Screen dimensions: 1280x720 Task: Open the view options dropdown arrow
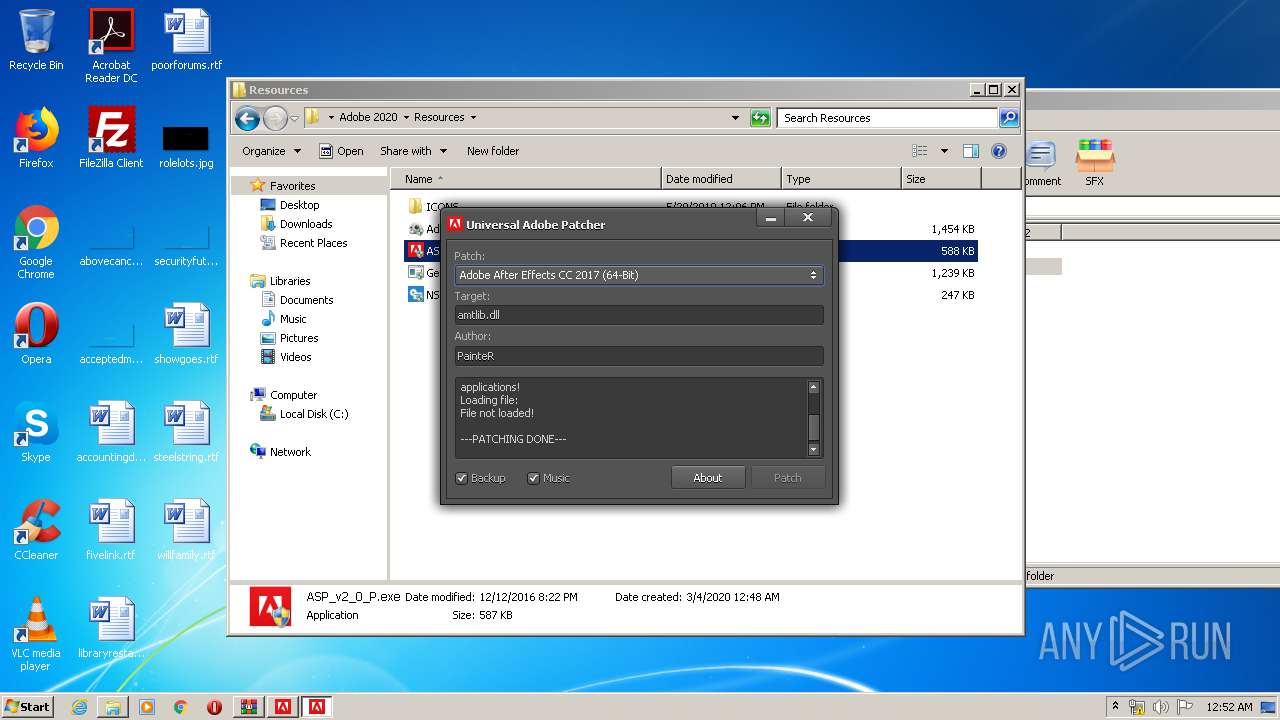(944, 151)
